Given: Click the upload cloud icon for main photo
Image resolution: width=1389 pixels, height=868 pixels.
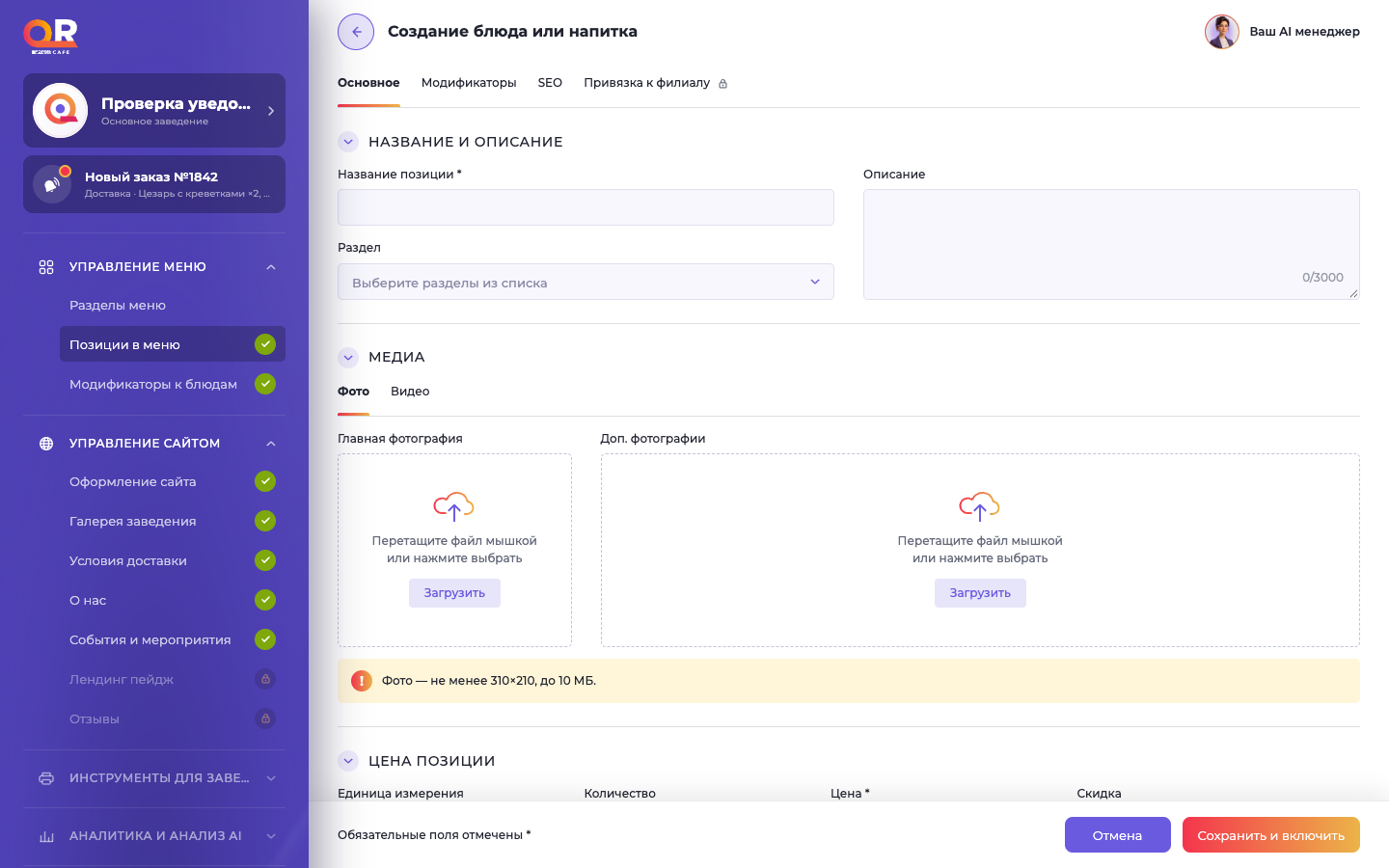Looking at the screenshot, I should [454, 506].
